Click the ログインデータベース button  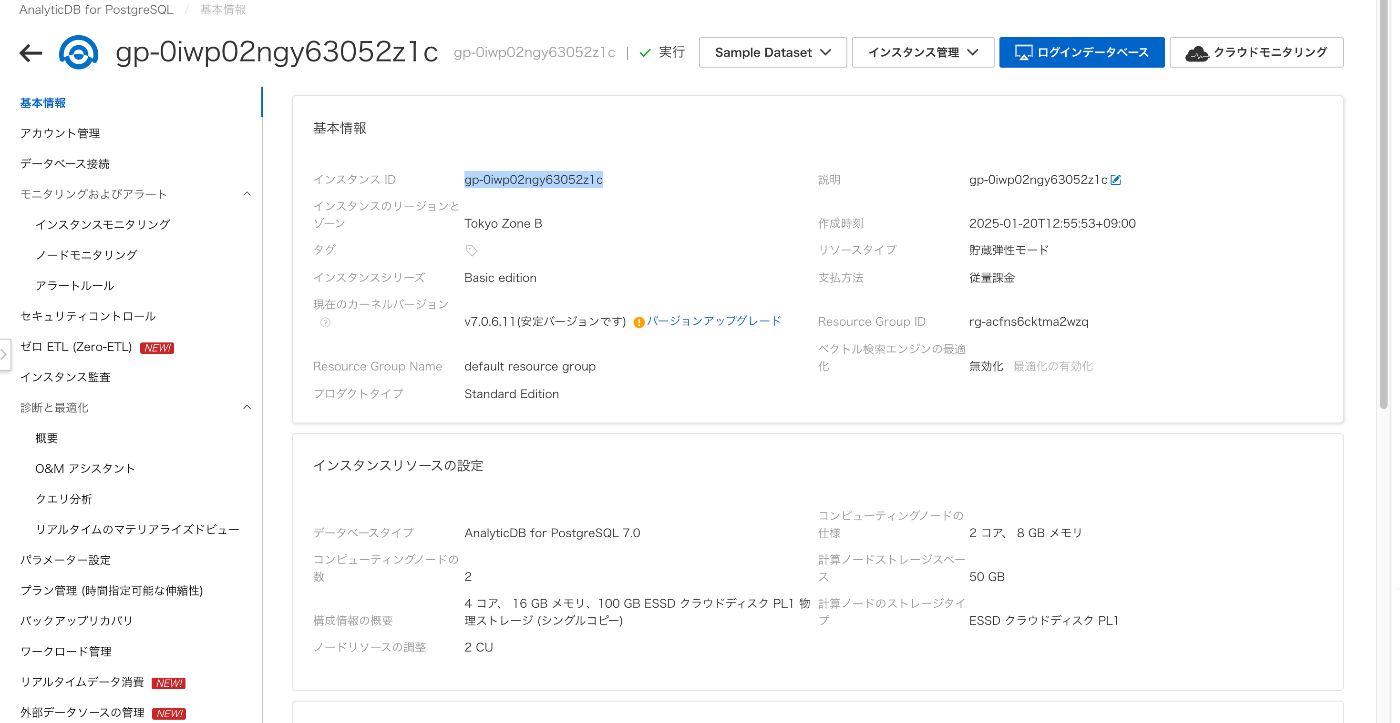1082,52
